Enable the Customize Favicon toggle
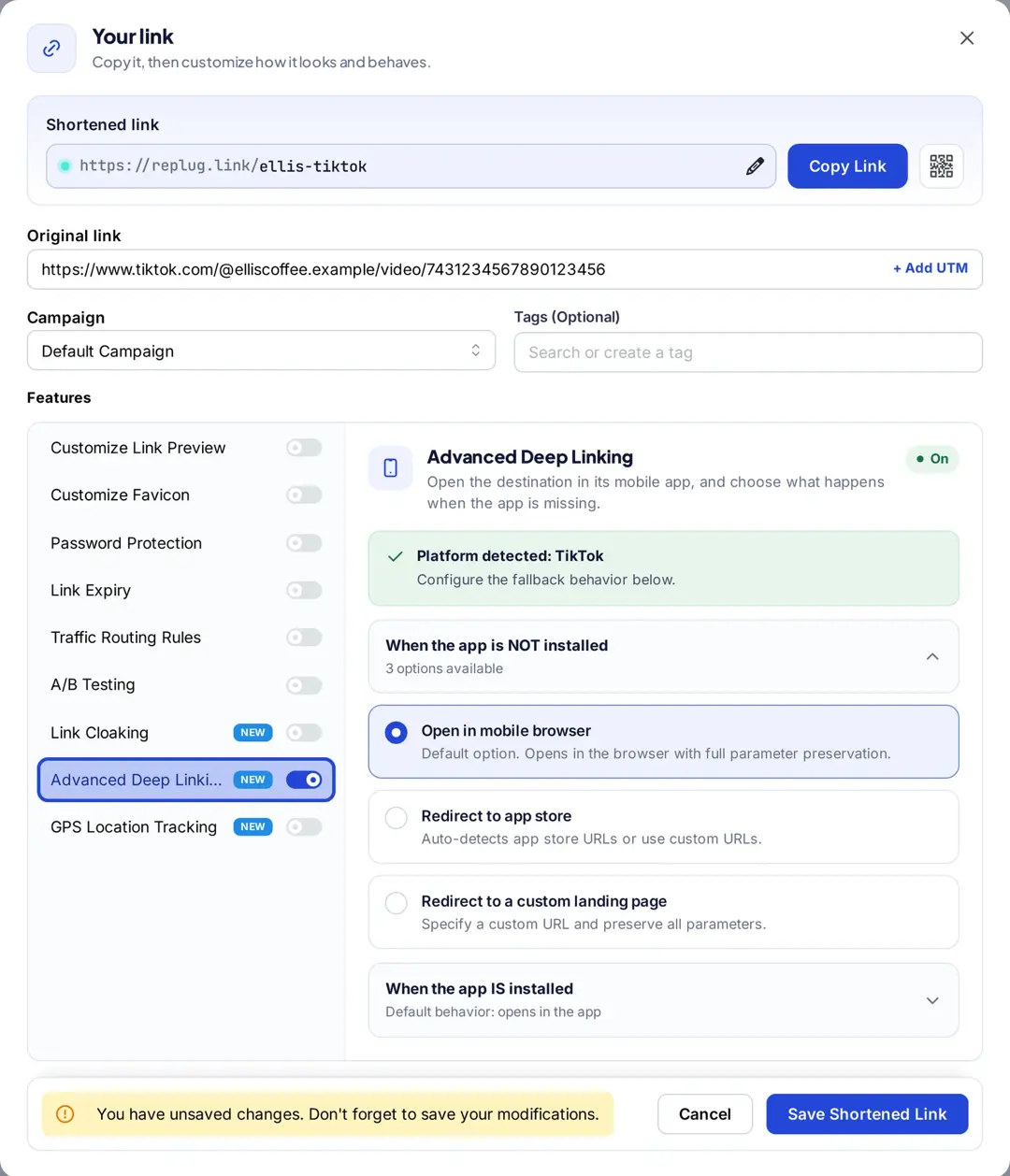This screenshot has width=1010, height=1176. [x=304, y=495]
